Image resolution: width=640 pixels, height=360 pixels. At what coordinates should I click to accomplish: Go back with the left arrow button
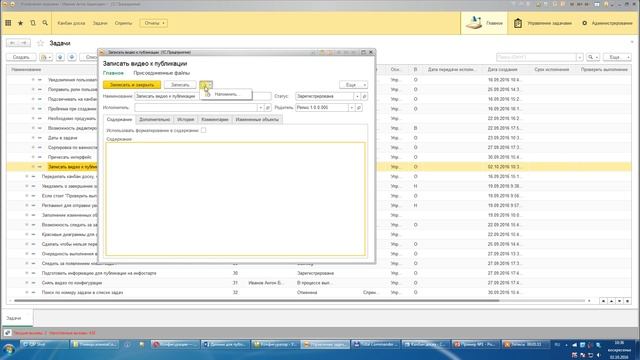(x=13, y=43)
